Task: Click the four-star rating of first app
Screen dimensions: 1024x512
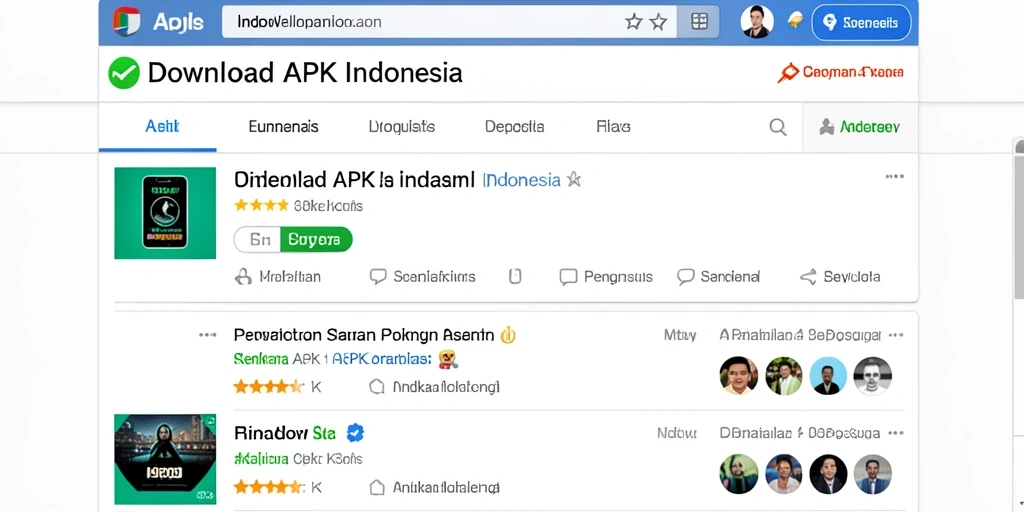Action: pyautogui.click(x=261, y=206)
